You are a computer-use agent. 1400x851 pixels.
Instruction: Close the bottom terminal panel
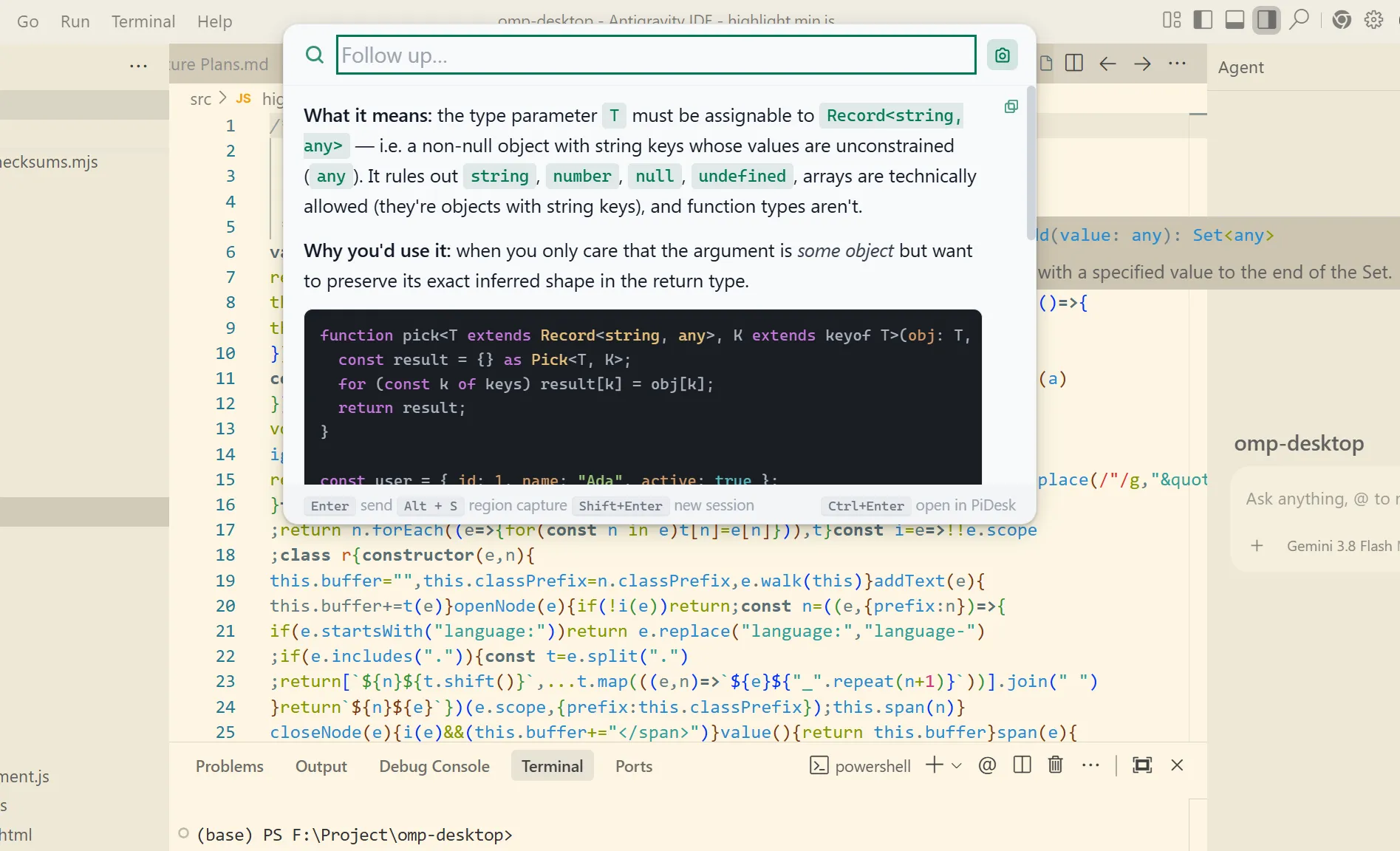point(1178,765)
